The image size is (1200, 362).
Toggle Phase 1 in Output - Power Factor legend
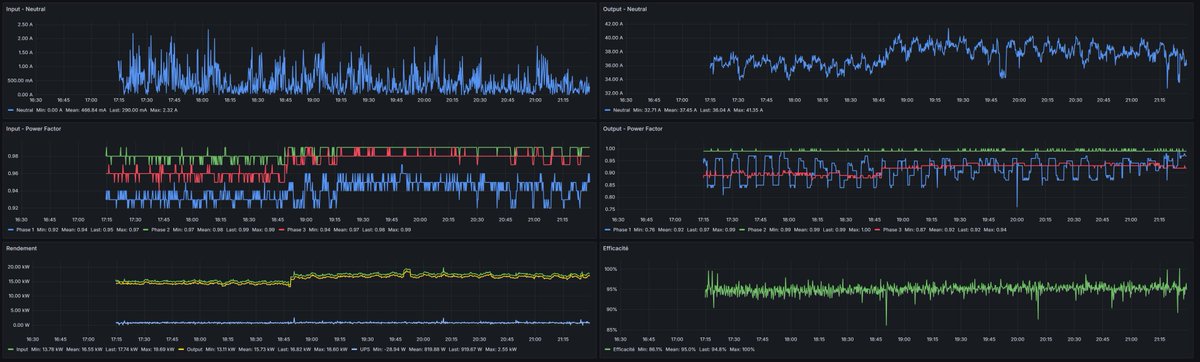(622, 229)
